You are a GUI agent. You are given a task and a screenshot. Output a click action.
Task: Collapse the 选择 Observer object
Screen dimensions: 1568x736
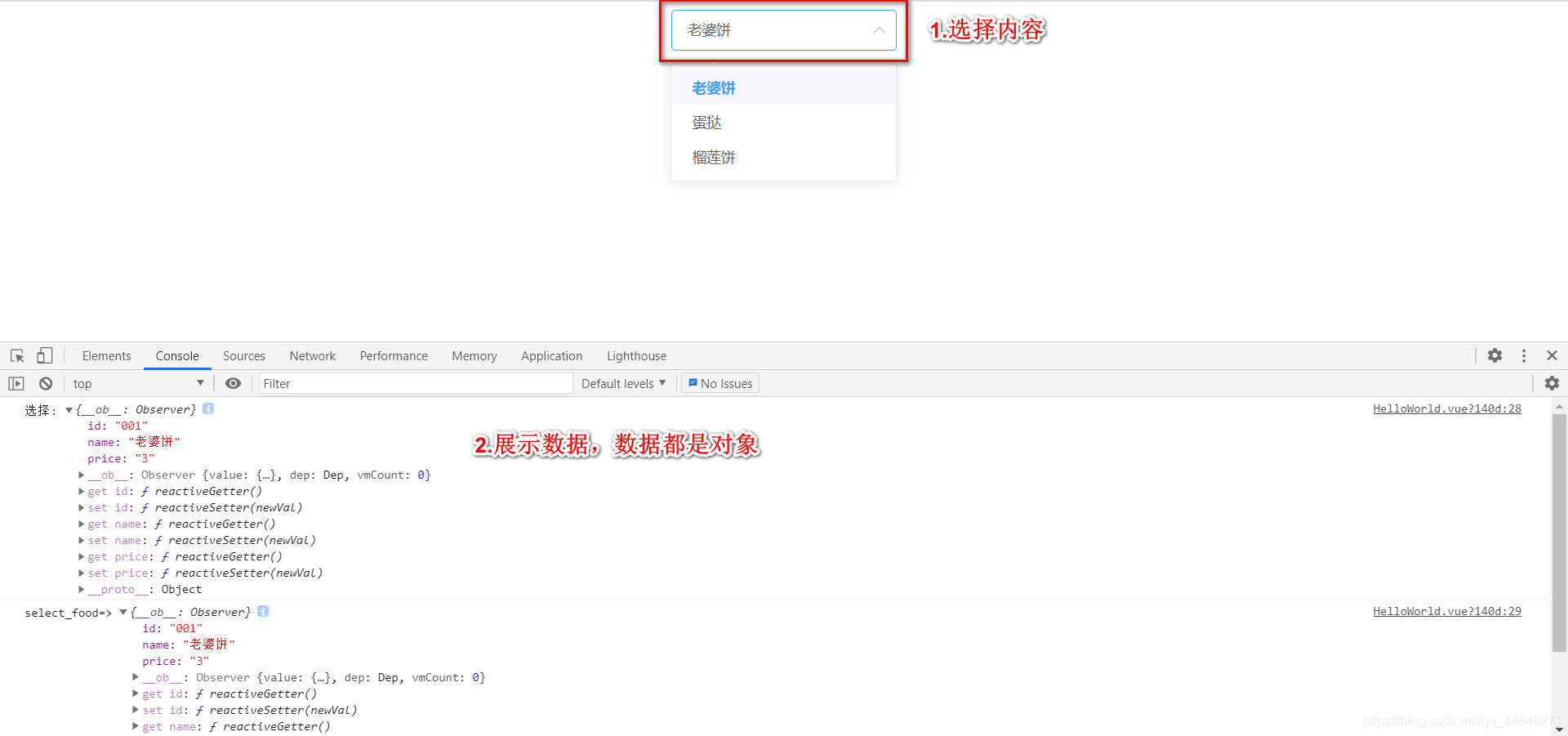coord(69,409)
